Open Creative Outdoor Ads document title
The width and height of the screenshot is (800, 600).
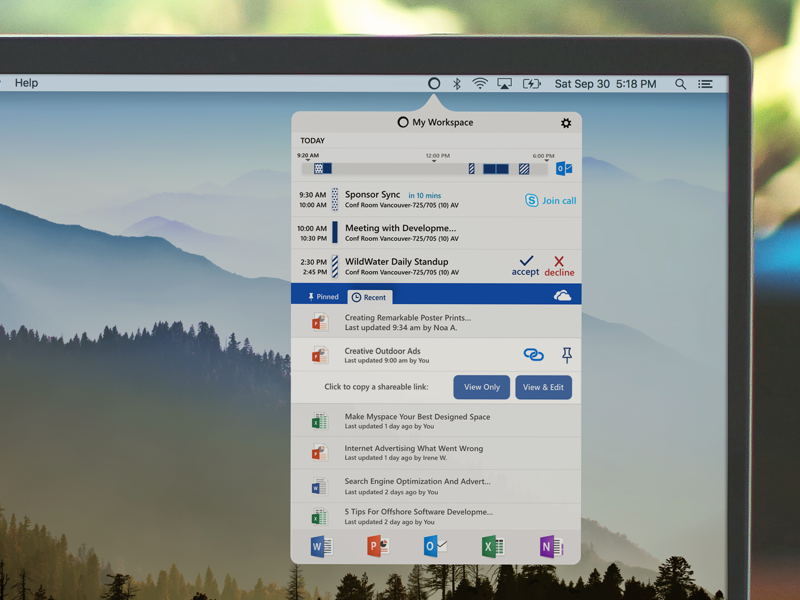(383, 351)
